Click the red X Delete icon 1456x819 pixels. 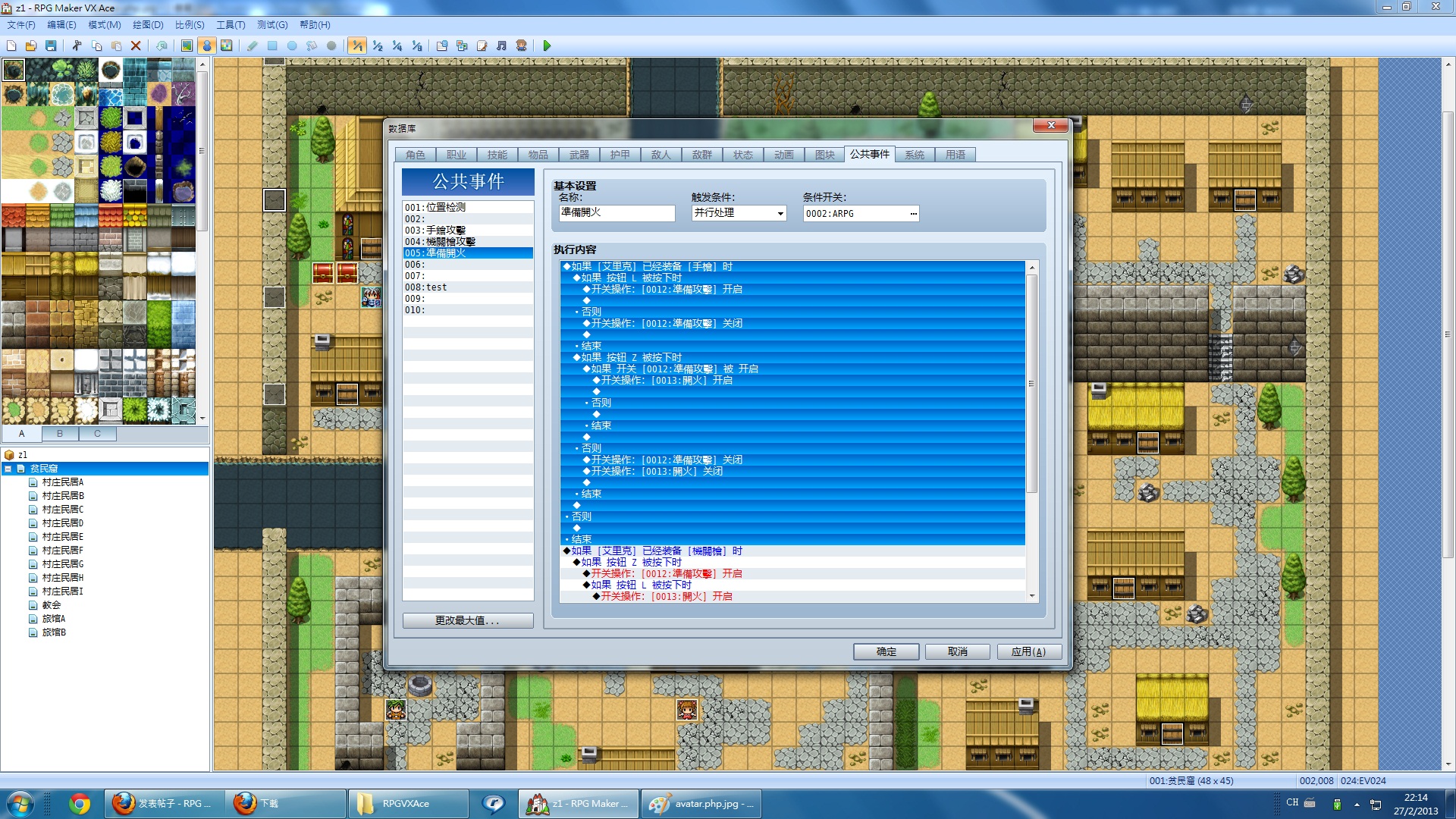pos(136,45)
